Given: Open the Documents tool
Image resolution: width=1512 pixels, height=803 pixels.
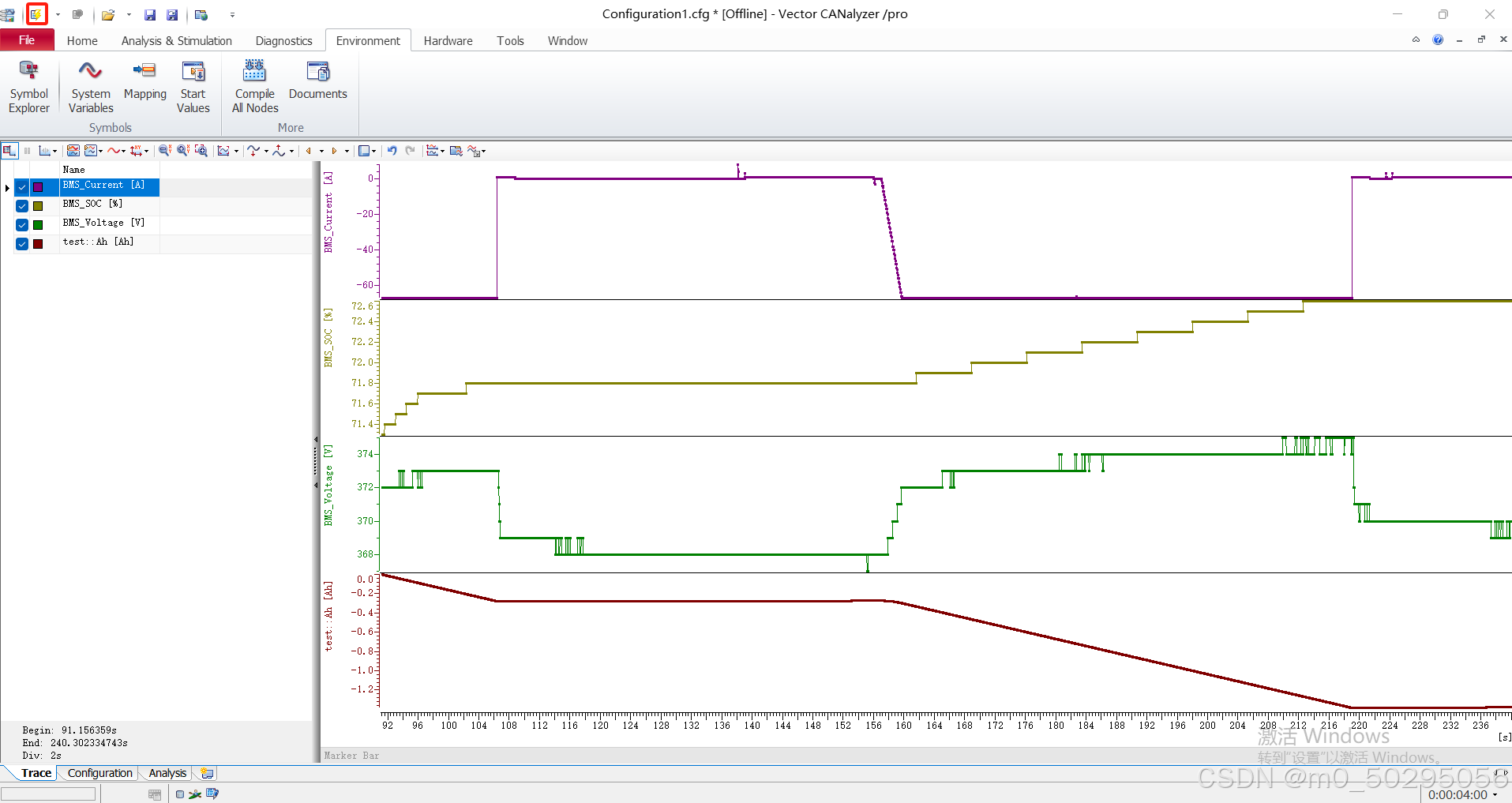Looking at the screenshot, I should (x=318, y=81).
